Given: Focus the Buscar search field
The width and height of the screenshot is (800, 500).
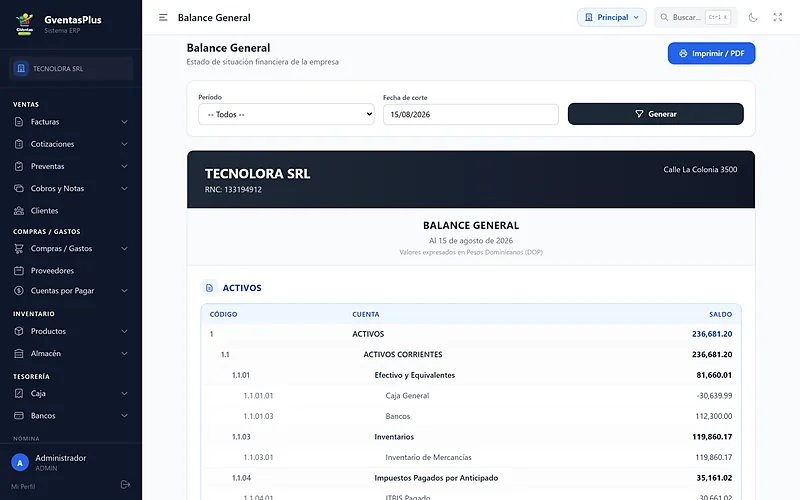Looking at the screenshot, I should coord(696,17).
